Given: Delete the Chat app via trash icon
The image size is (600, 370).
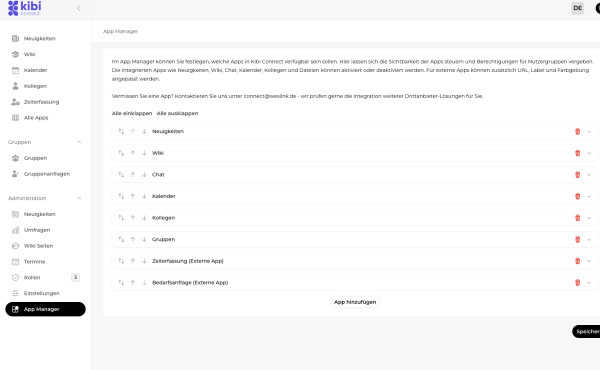Looking at the screenshot, I should point(577,174).
